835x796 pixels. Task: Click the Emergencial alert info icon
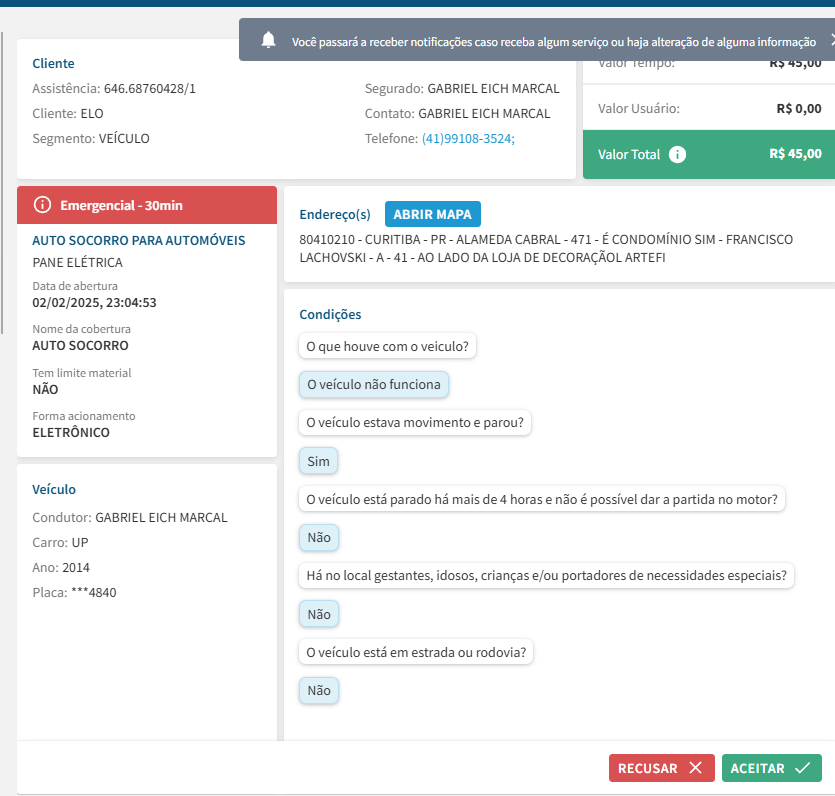[42, 205]
